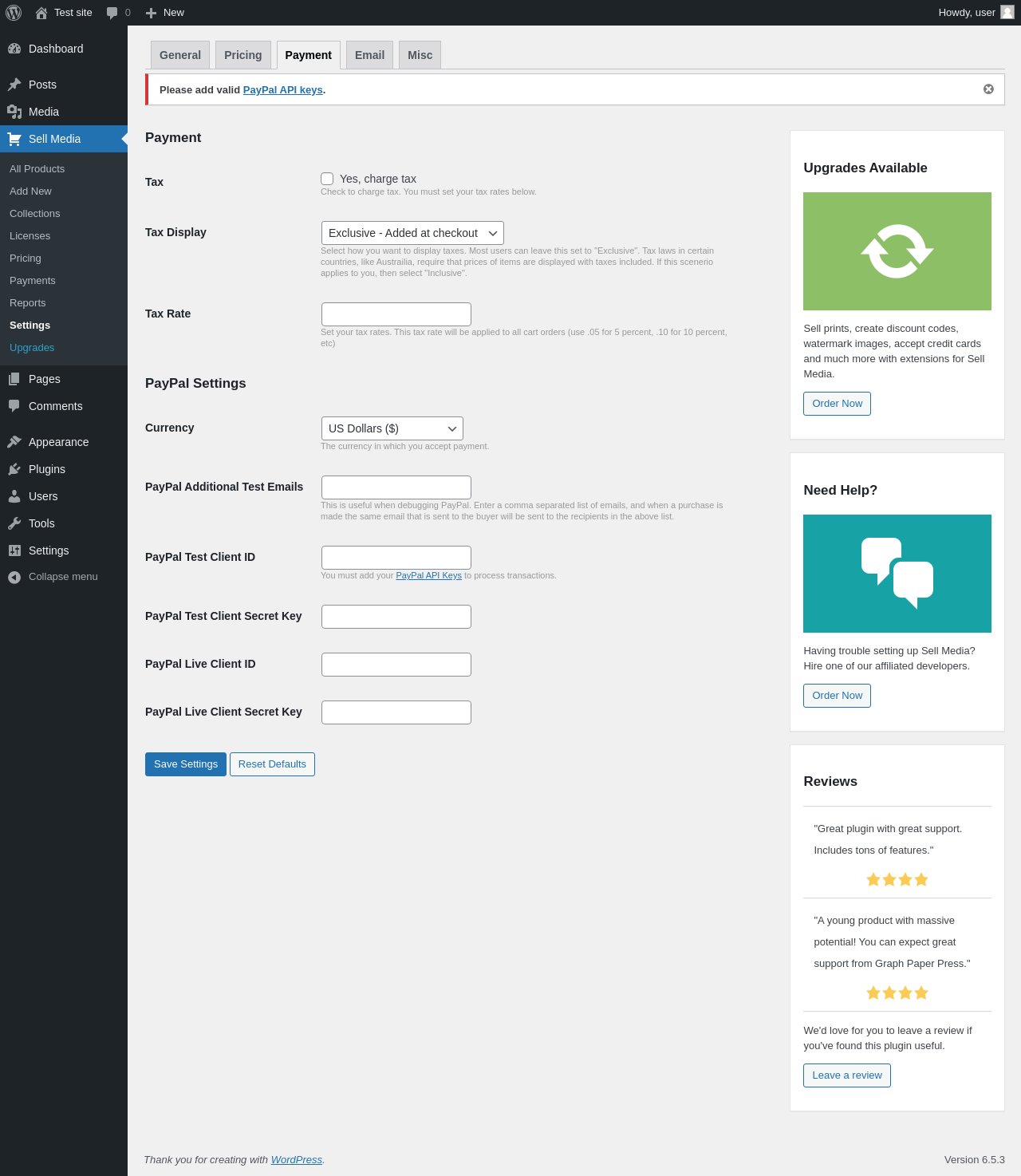The image size is (1021, 1176).
Task: Open Test site home icon
Action: click(41, 13)
